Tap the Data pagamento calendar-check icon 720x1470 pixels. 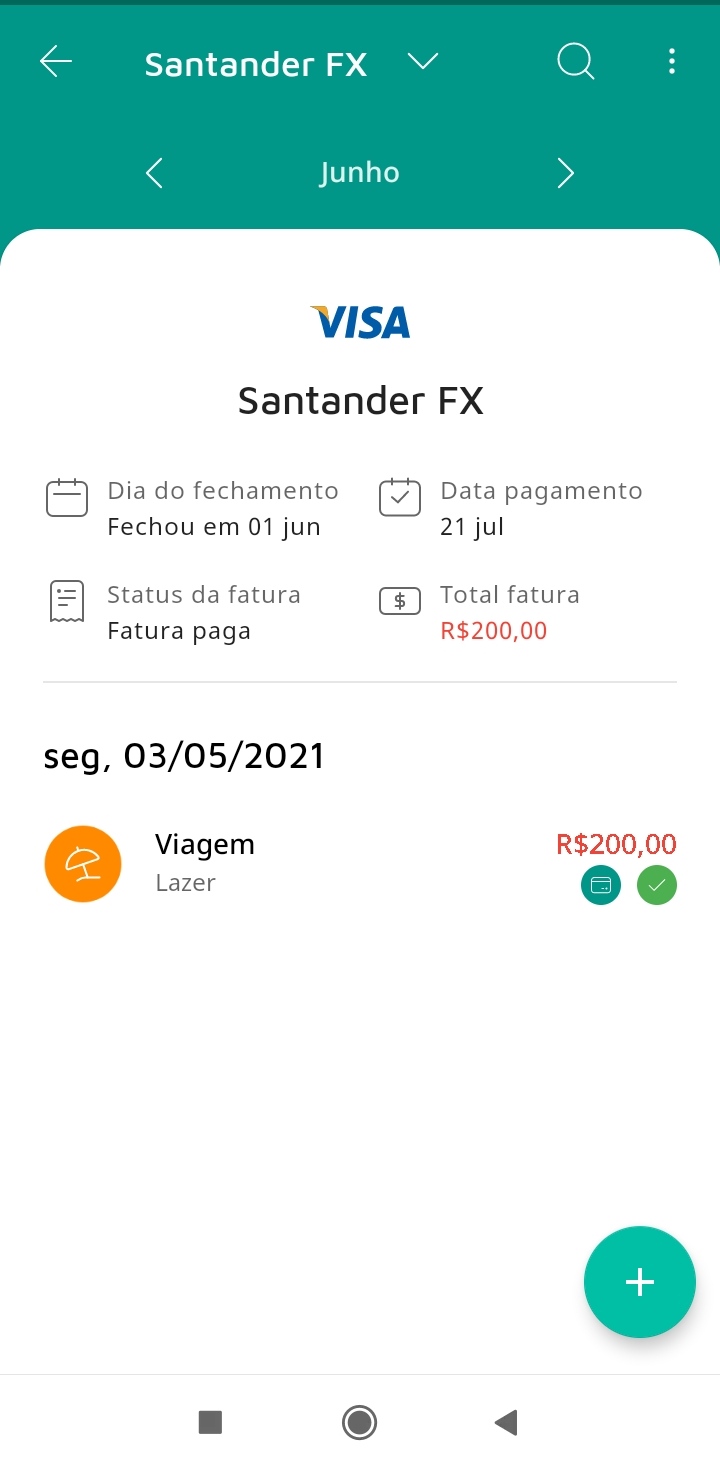pyautogui.click(x=399, y=497)
